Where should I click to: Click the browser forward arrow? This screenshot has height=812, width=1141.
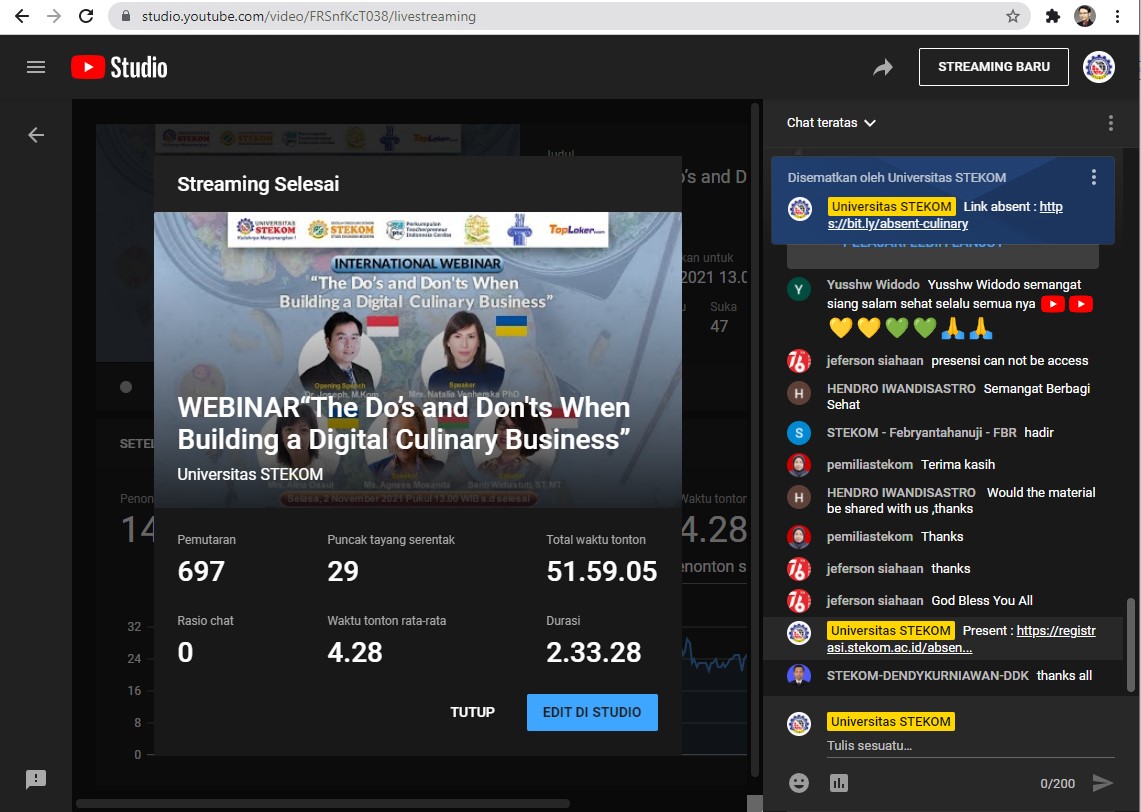click(x=54, y=16)
